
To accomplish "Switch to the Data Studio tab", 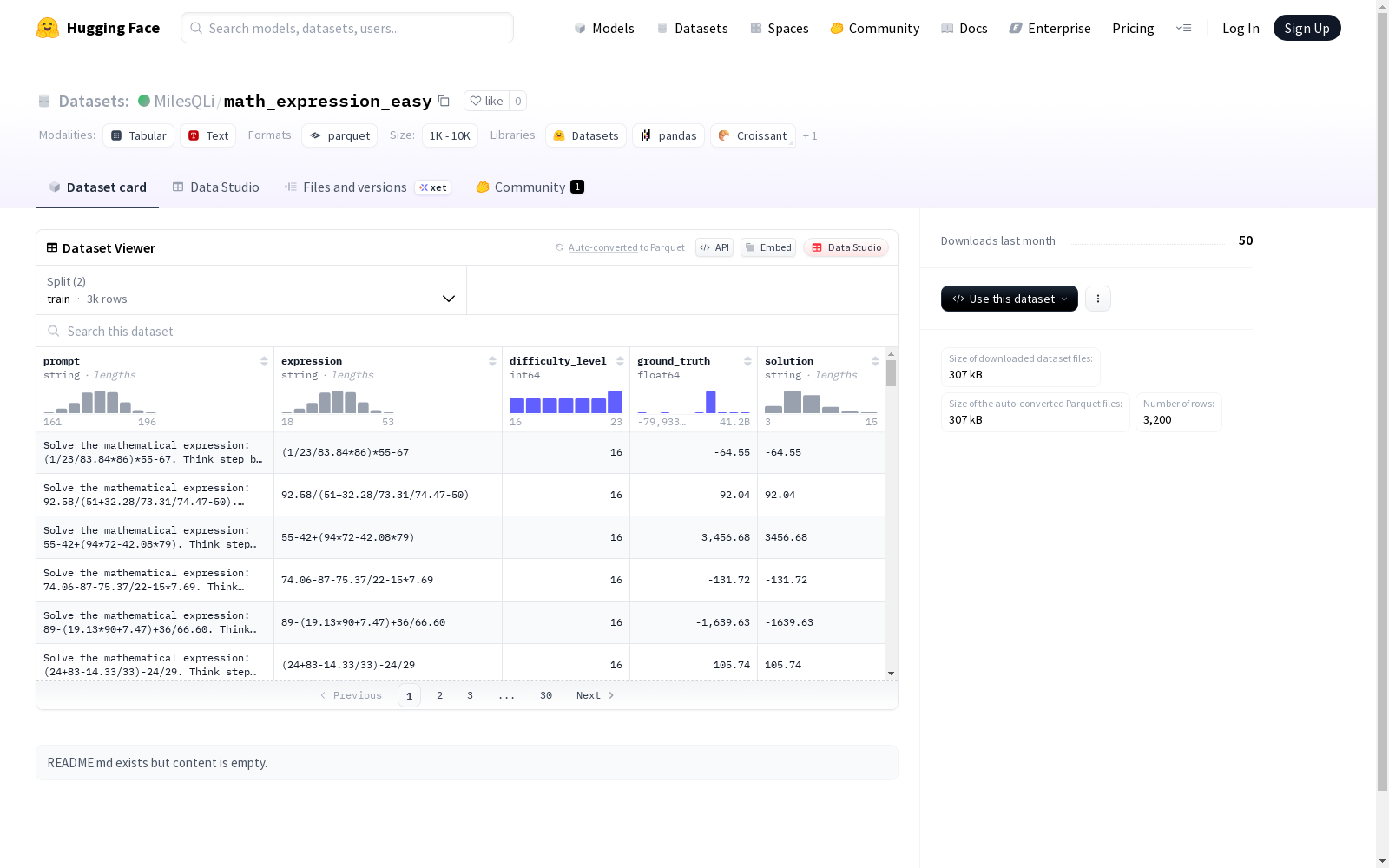I will click(216, 187).
